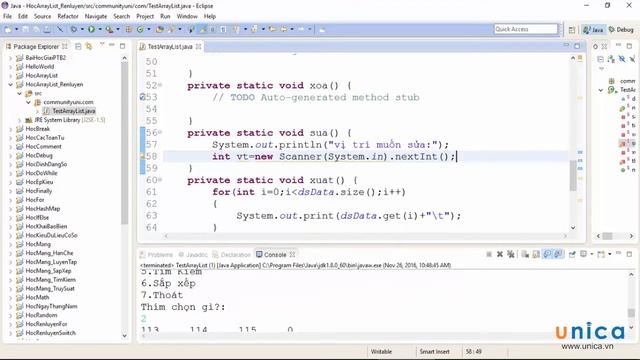Open the Open Perspective icon
This screenshot has width=640, height=360.
[x=572, y=30]
